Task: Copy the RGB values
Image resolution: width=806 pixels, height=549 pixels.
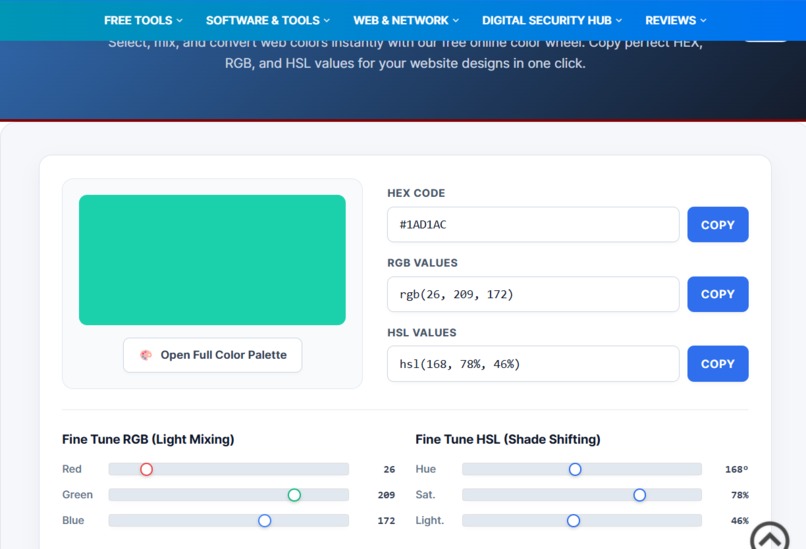Action: [718, 294]
